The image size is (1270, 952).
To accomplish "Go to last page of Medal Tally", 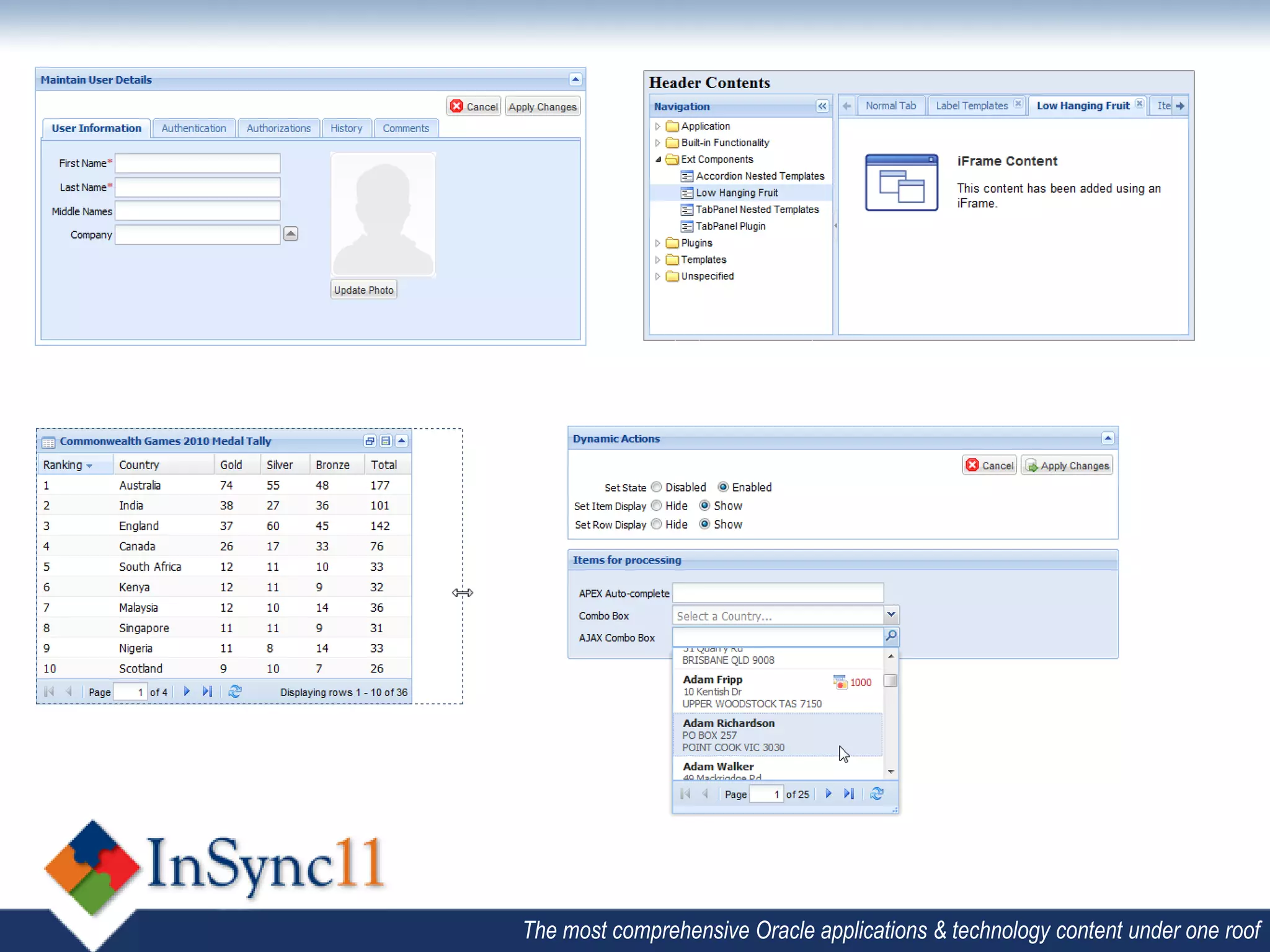I will pos(207,692).
